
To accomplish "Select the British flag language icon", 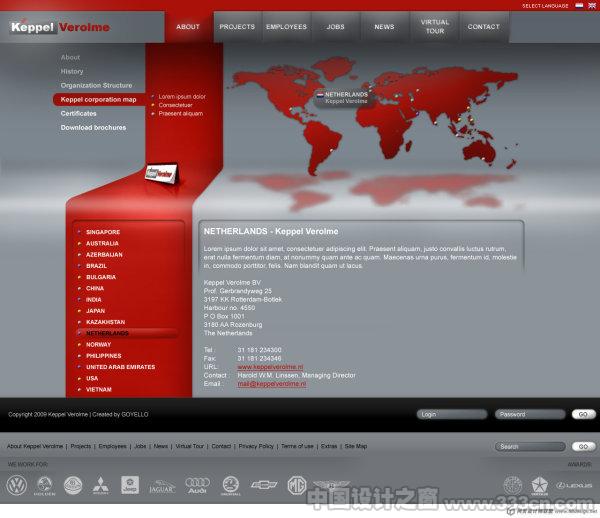I will (x=592, y=5).
